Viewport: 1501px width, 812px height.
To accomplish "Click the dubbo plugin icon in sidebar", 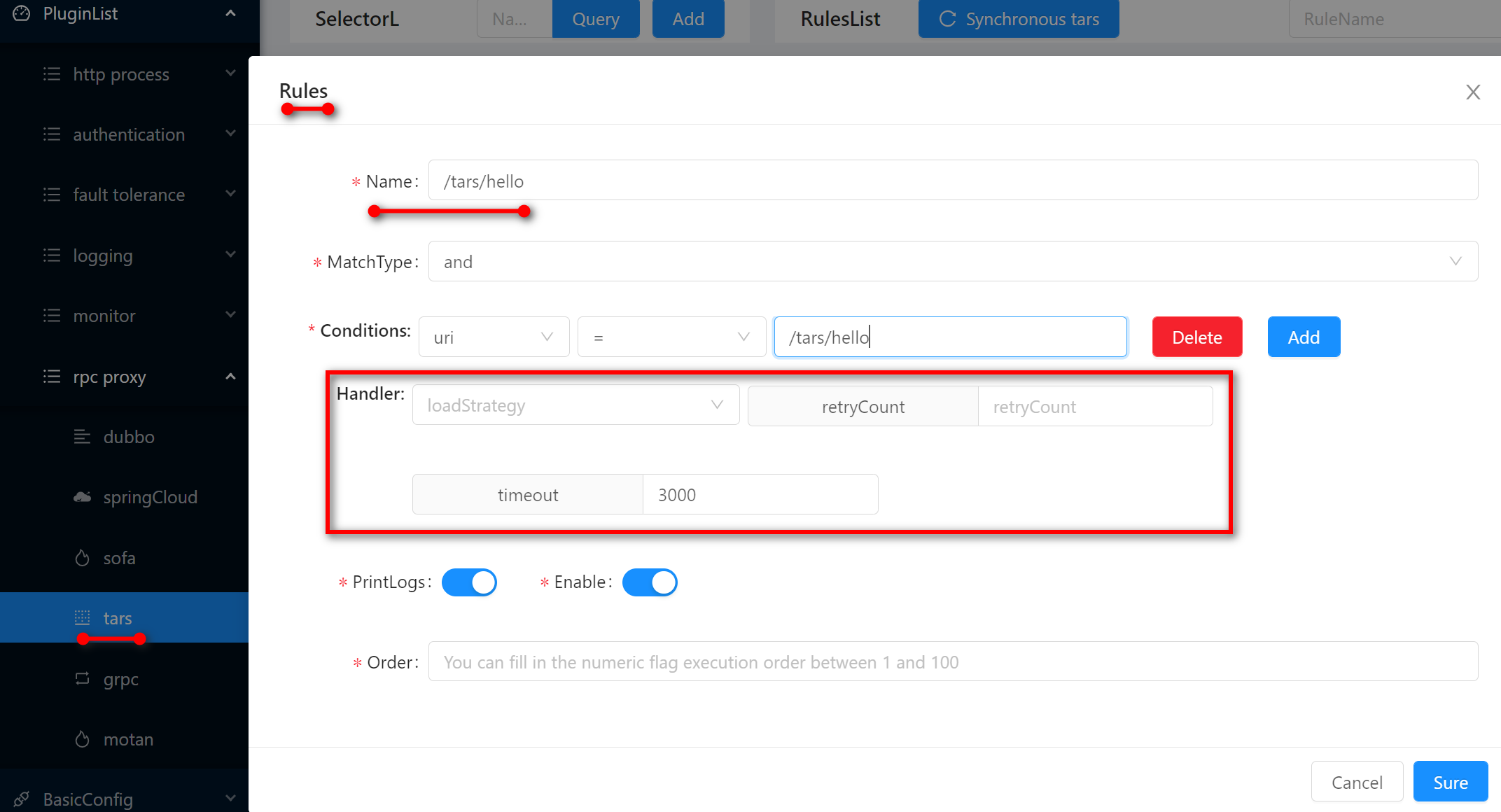I will 82,437.
